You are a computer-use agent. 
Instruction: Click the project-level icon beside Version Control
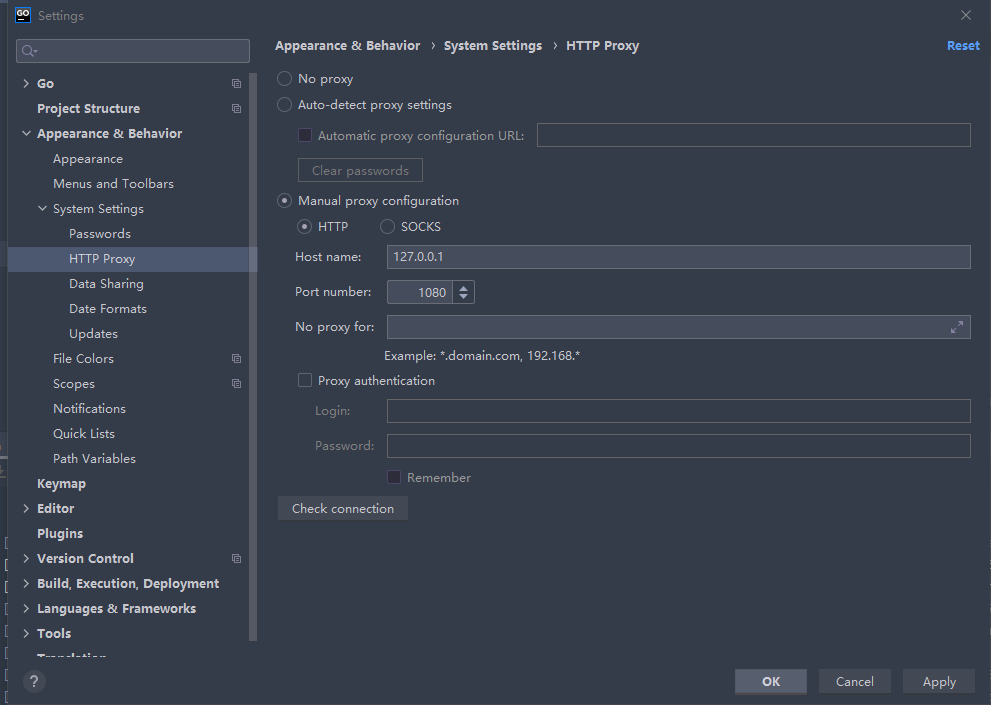point(236,558)
